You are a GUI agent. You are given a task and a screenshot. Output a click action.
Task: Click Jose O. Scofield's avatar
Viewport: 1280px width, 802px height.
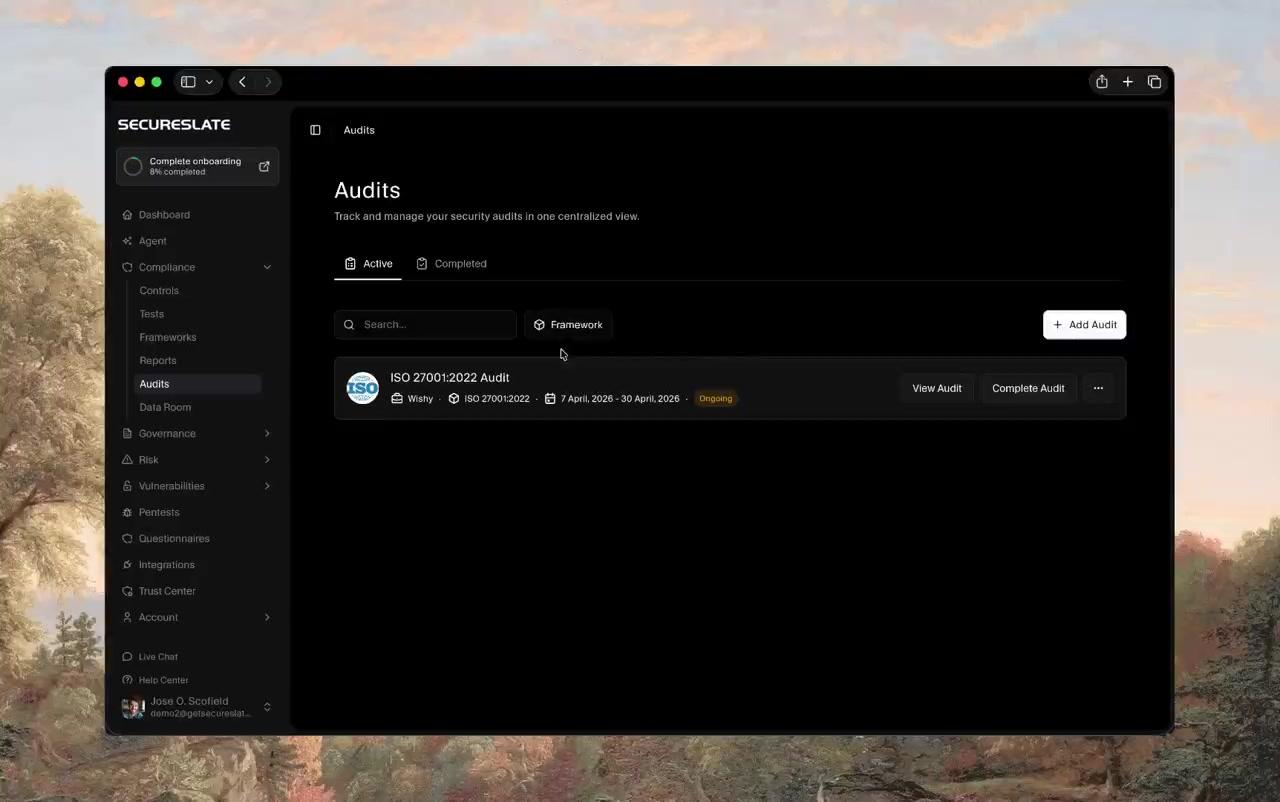[x=133, y=707]
